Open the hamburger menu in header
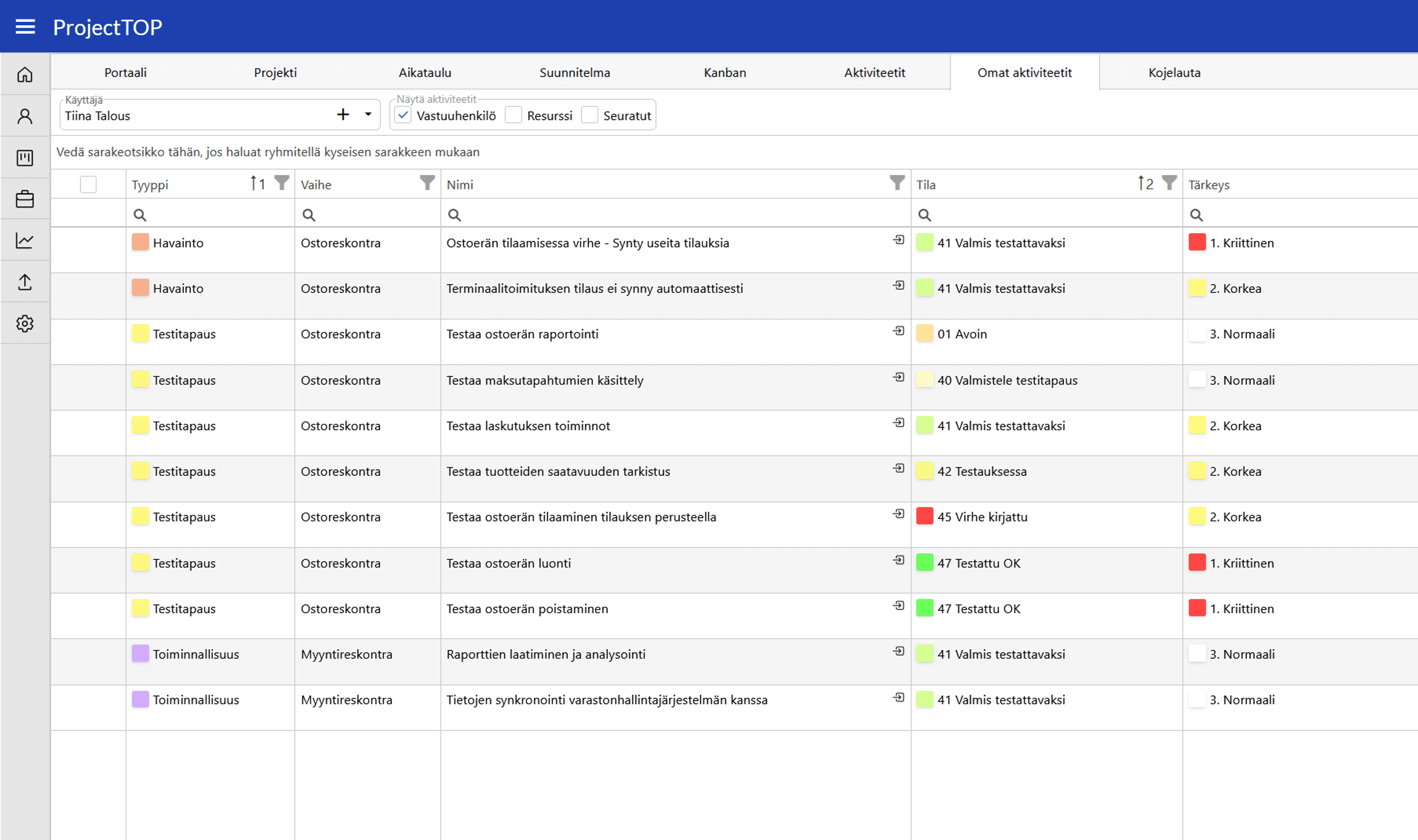The width and height of the screenshot is (1418, 840). (x=25, y=27)
